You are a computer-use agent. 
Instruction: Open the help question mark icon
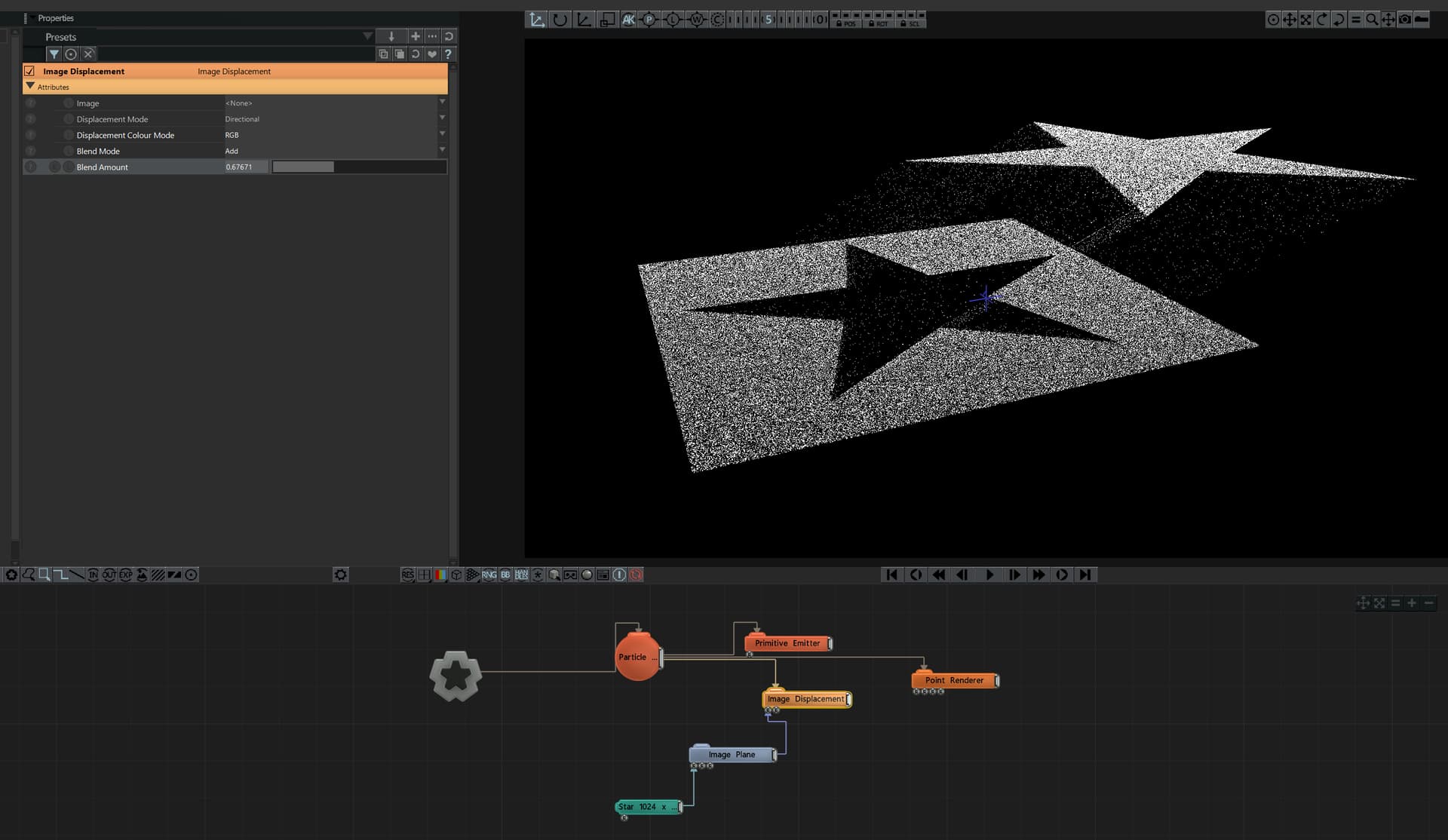point(448,54)
